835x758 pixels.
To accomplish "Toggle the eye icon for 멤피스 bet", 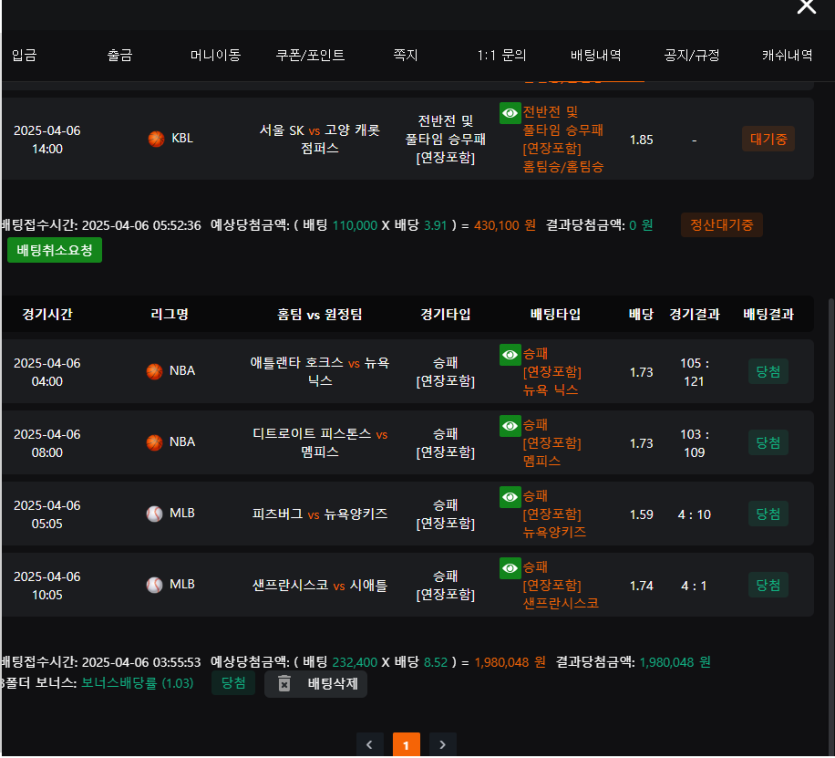I will point(510,426).
